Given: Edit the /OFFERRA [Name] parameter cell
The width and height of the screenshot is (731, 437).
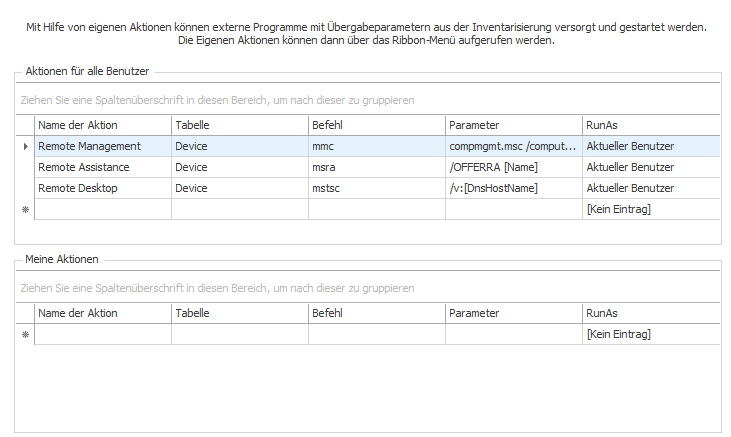Looking at the screenshot, I should coord(514,167).
